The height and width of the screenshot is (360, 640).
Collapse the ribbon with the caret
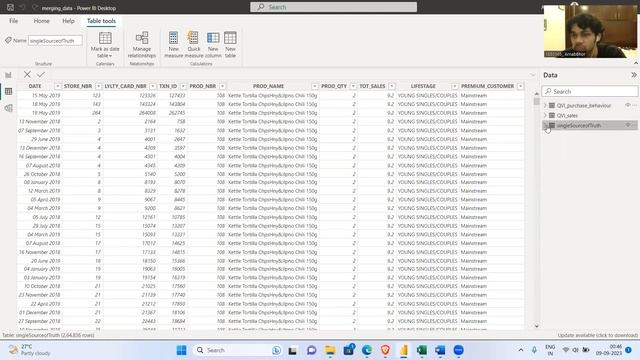click(x=636, y=63)
